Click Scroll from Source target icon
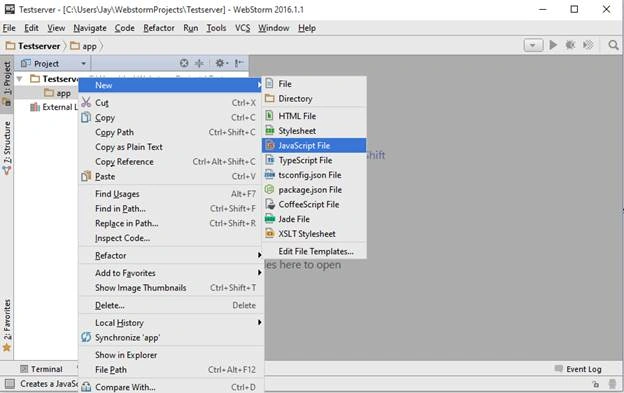 [x=184, y=63]
